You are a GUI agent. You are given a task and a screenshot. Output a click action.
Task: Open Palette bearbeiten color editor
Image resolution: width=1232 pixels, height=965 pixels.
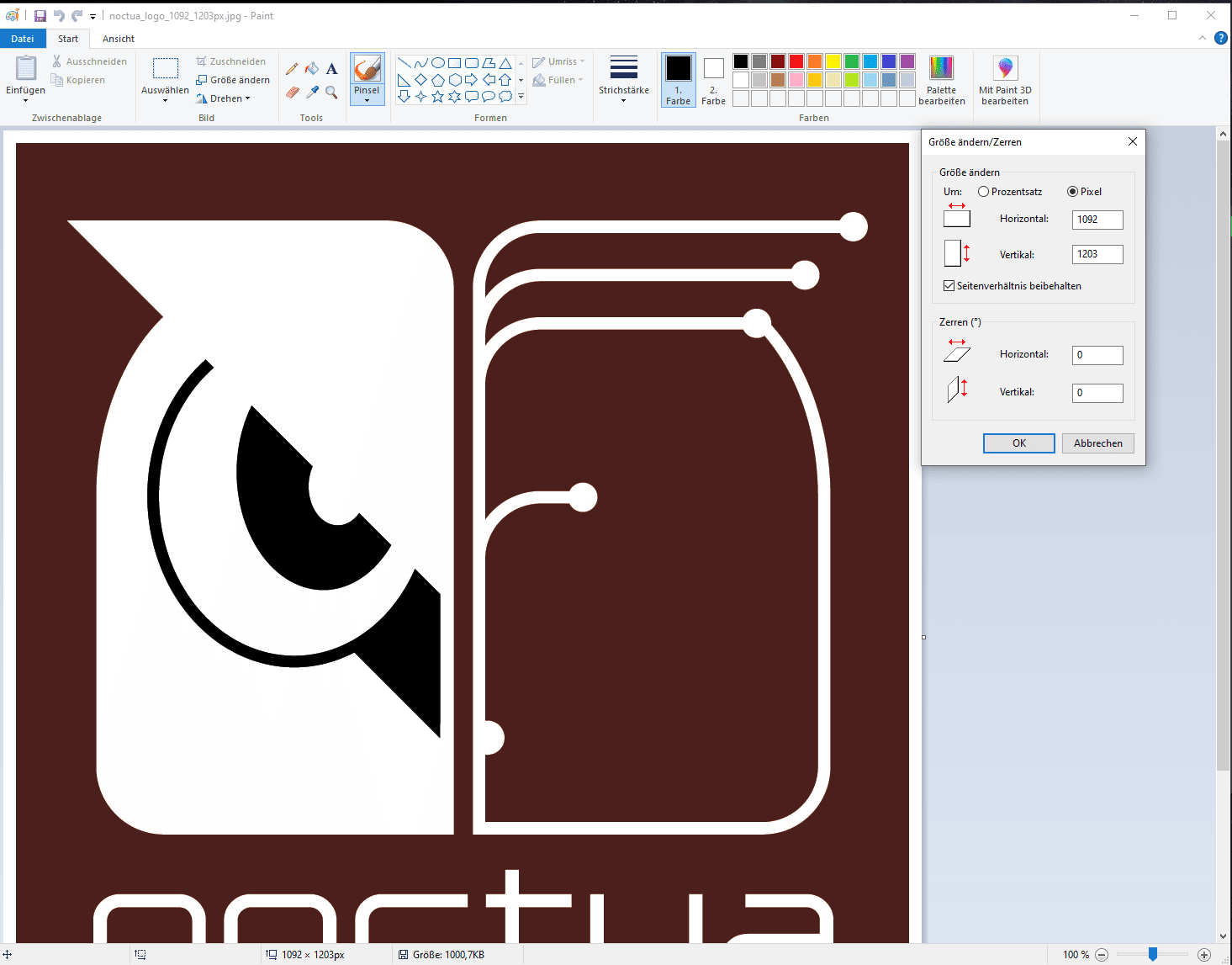pyautogui.click(x=941, y=79)
